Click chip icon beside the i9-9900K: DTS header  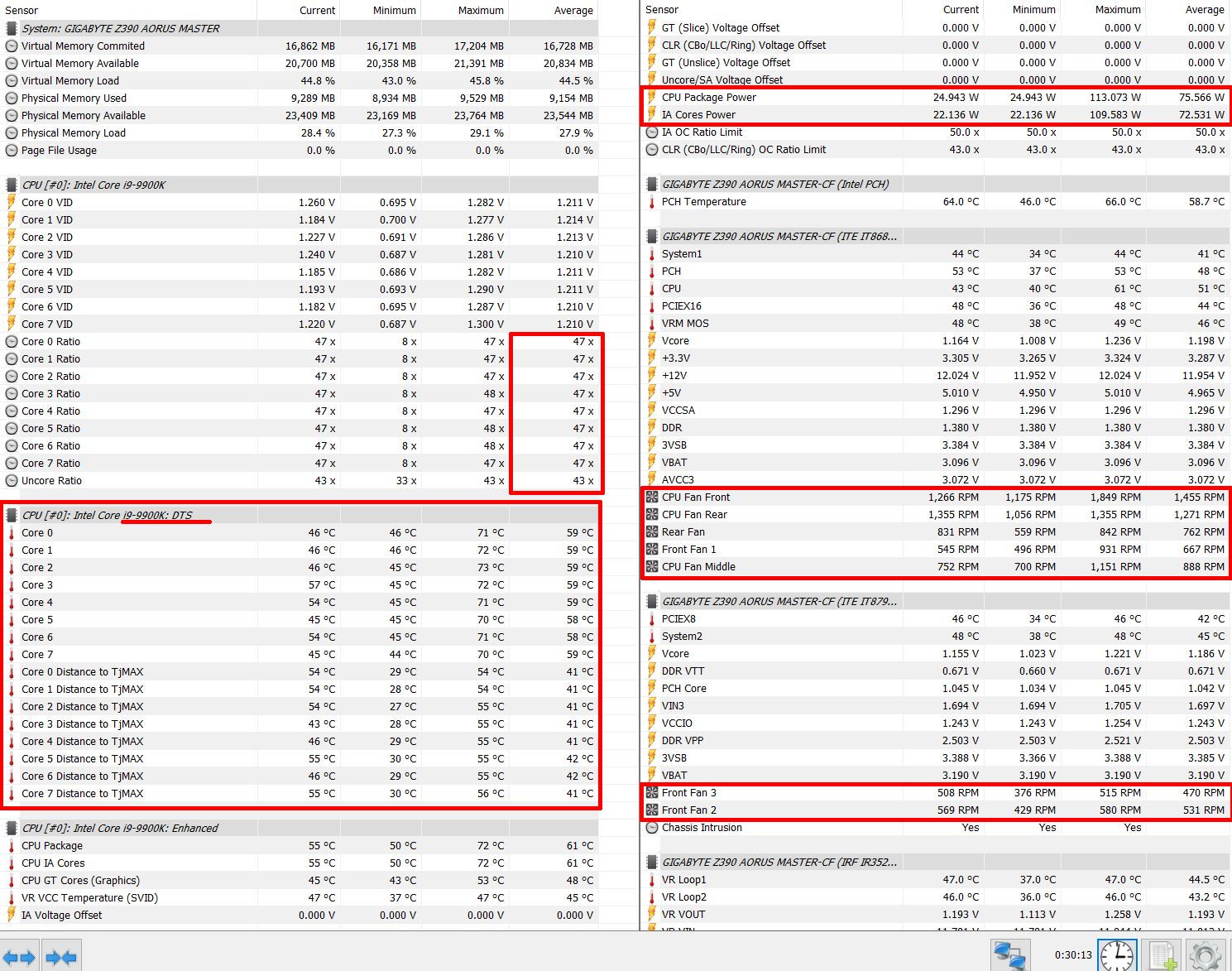coord(12,515)
